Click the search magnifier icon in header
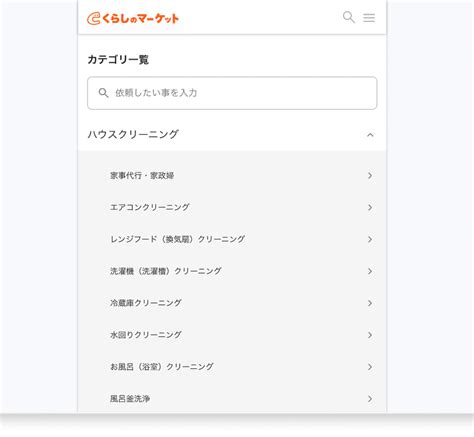This screenshot has height=437, width=474. [349, 17]
